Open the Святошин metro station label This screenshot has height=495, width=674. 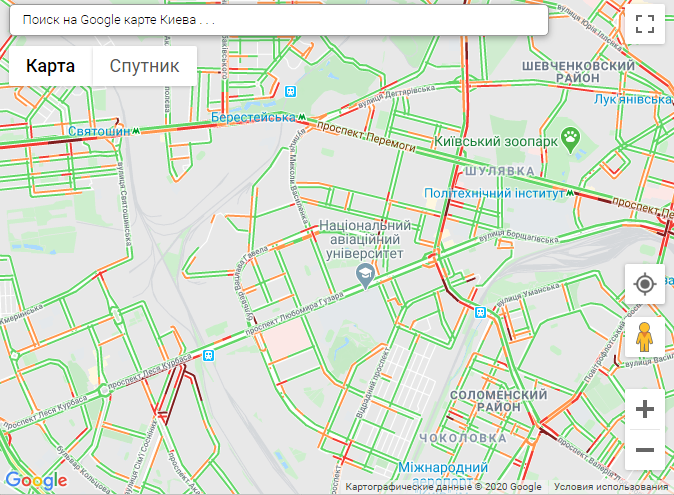point(99,131)
